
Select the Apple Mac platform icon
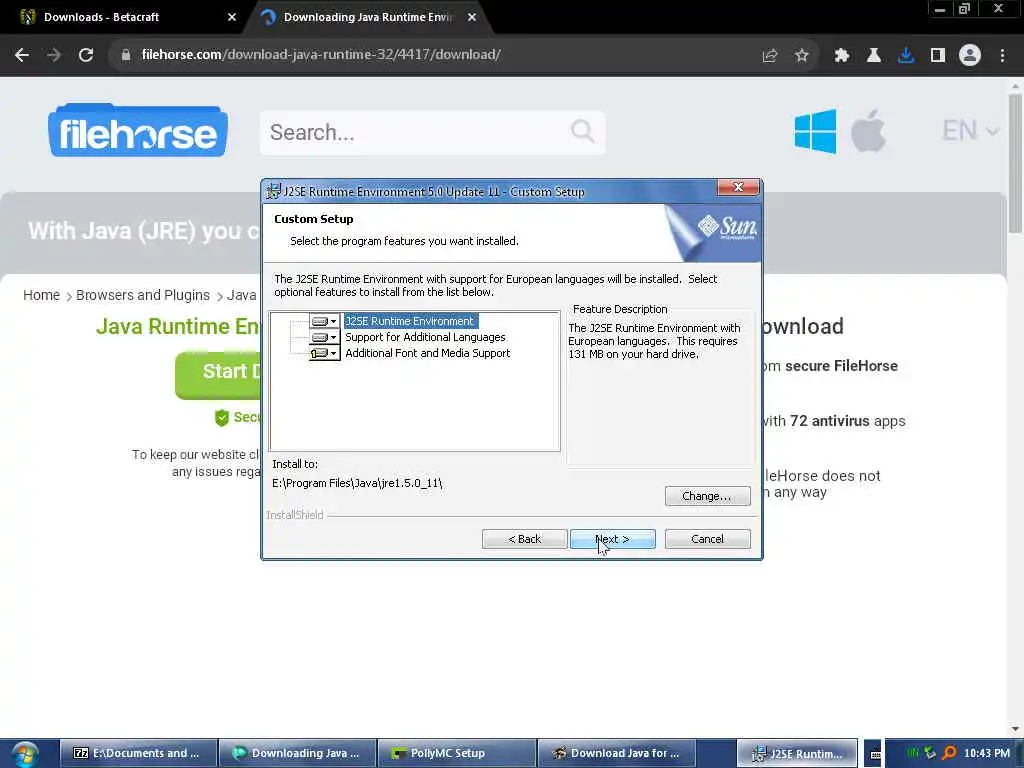(869, 131)
